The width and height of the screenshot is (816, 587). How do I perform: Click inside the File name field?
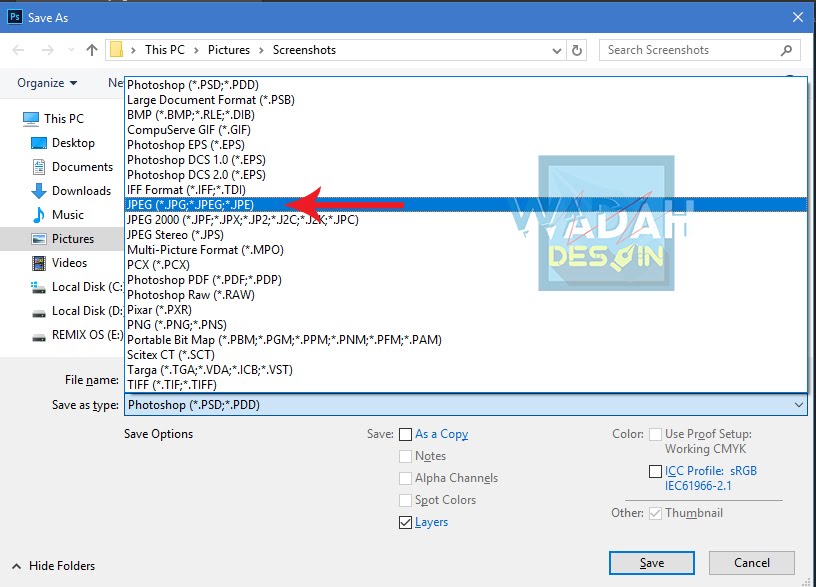point(300,380)
